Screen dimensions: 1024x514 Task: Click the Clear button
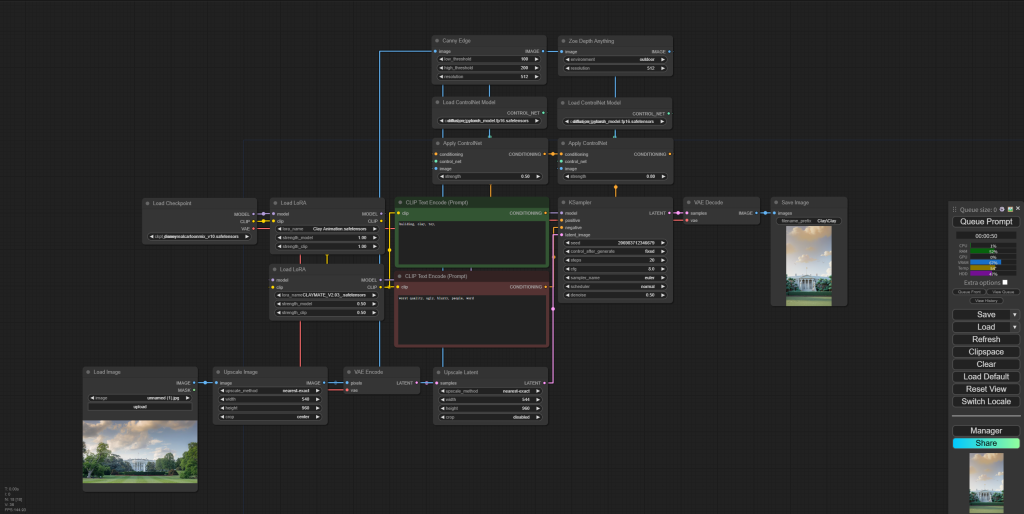pos(985,364)
